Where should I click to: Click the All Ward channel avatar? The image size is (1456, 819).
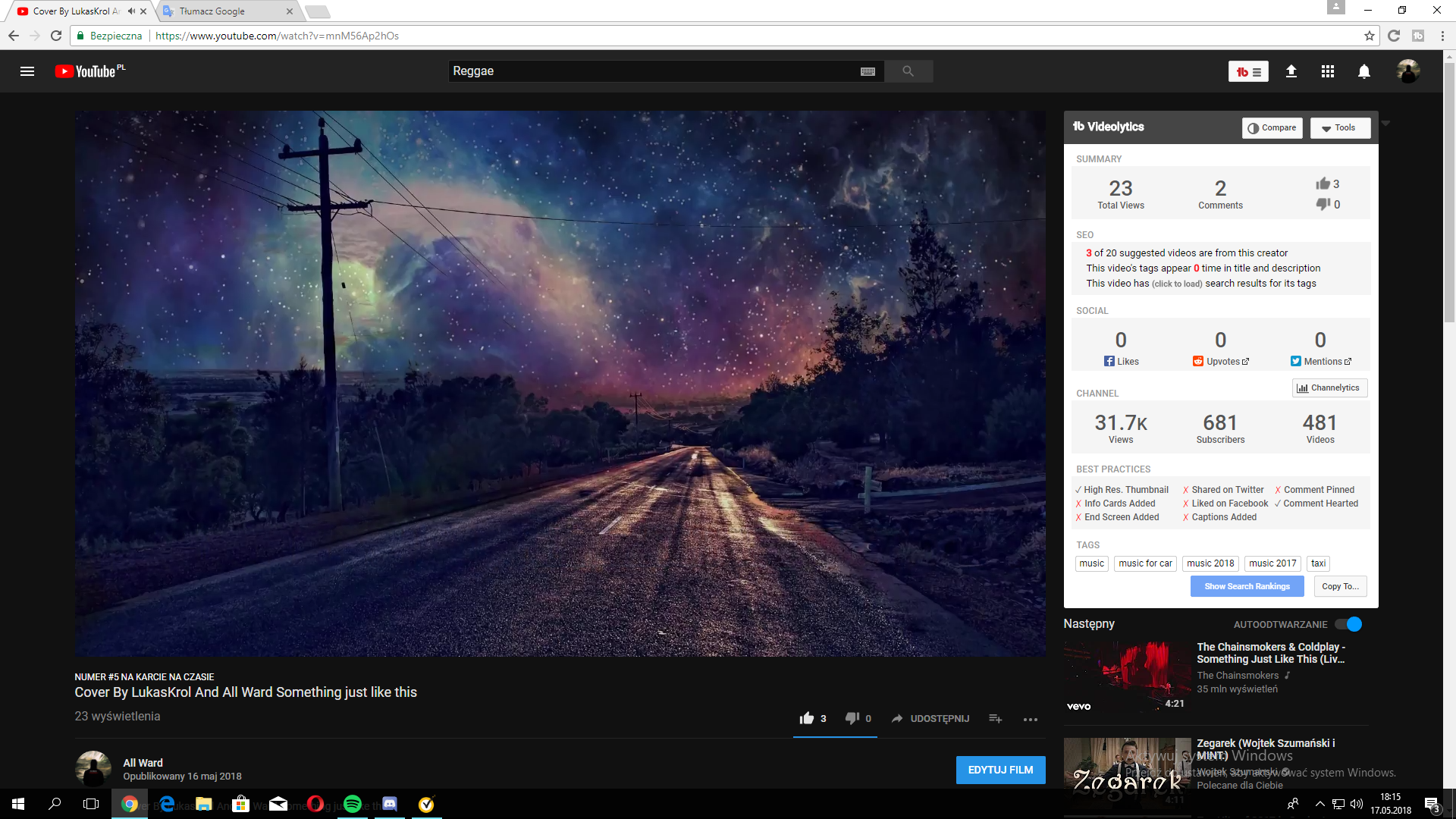pyautogui.click(x=93, y=768)
